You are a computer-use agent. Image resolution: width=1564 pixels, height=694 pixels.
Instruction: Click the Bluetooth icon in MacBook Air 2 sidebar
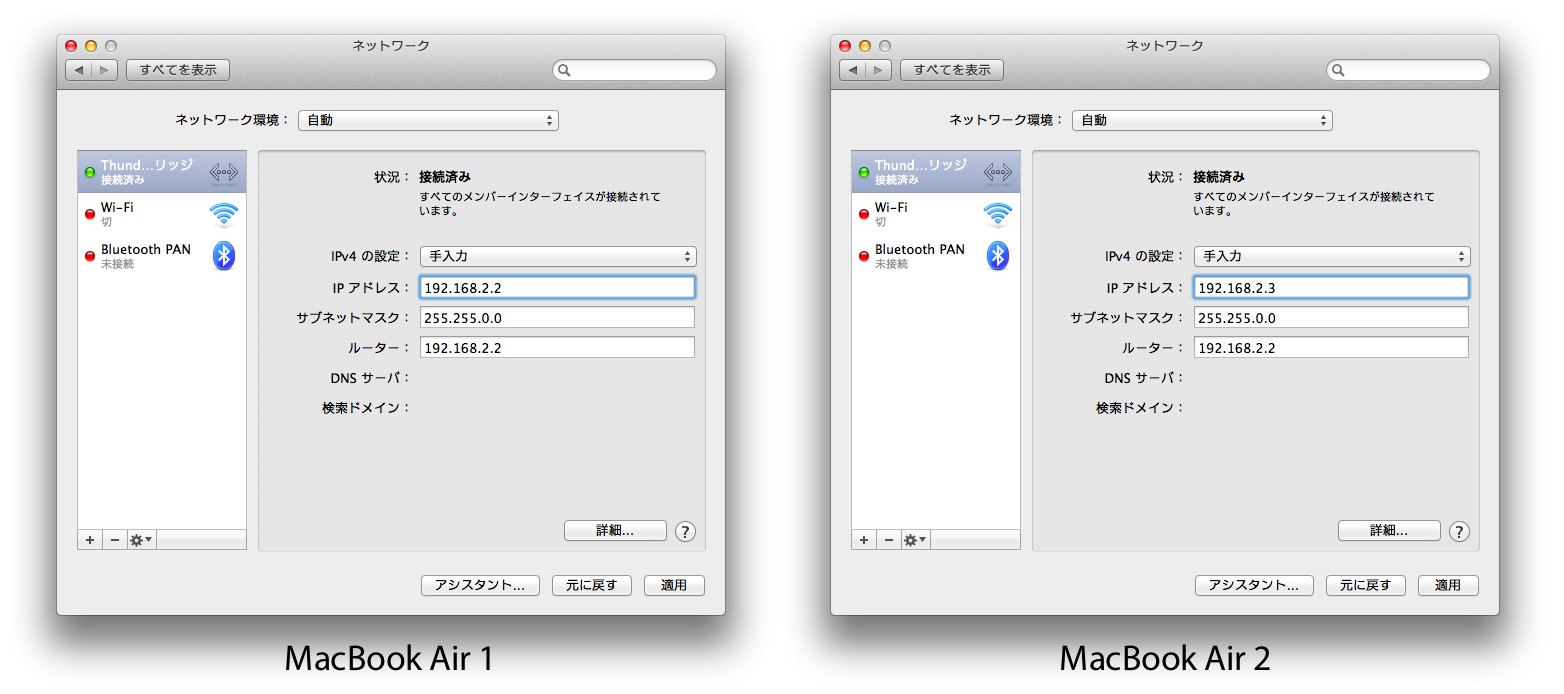998,255
